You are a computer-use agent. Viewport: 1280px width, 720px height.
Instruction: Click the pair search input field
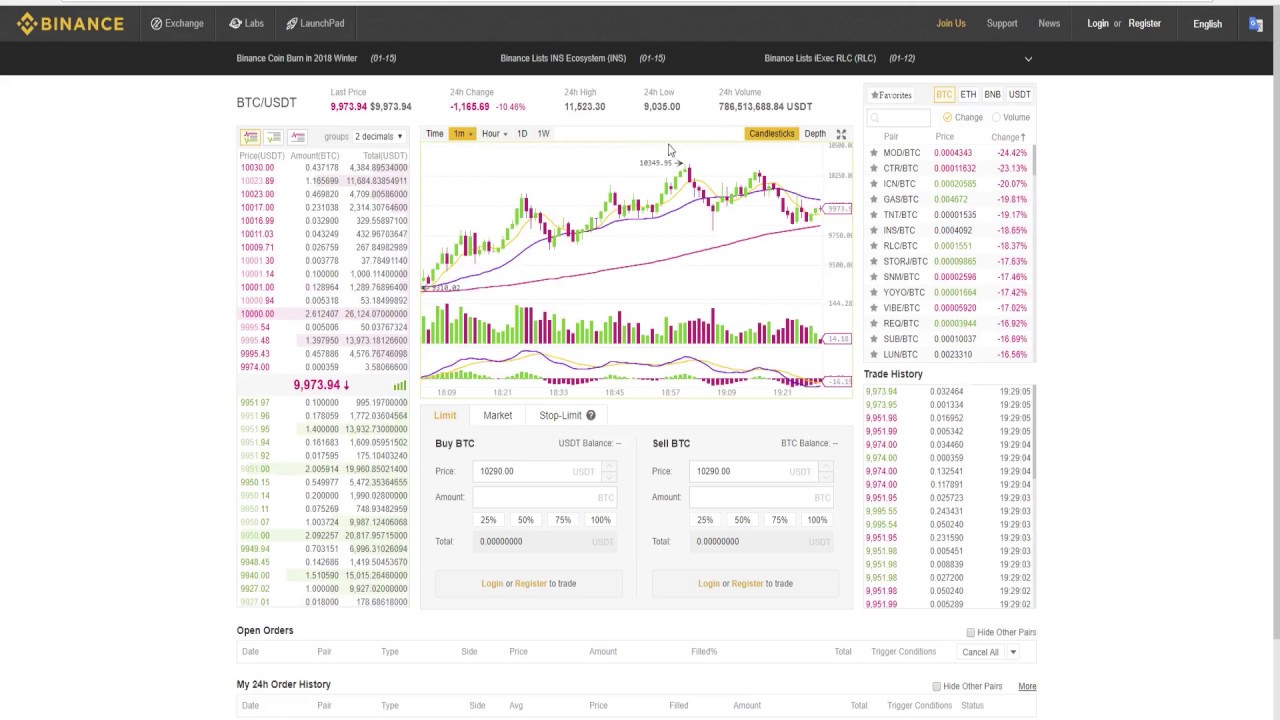[898, 118]
